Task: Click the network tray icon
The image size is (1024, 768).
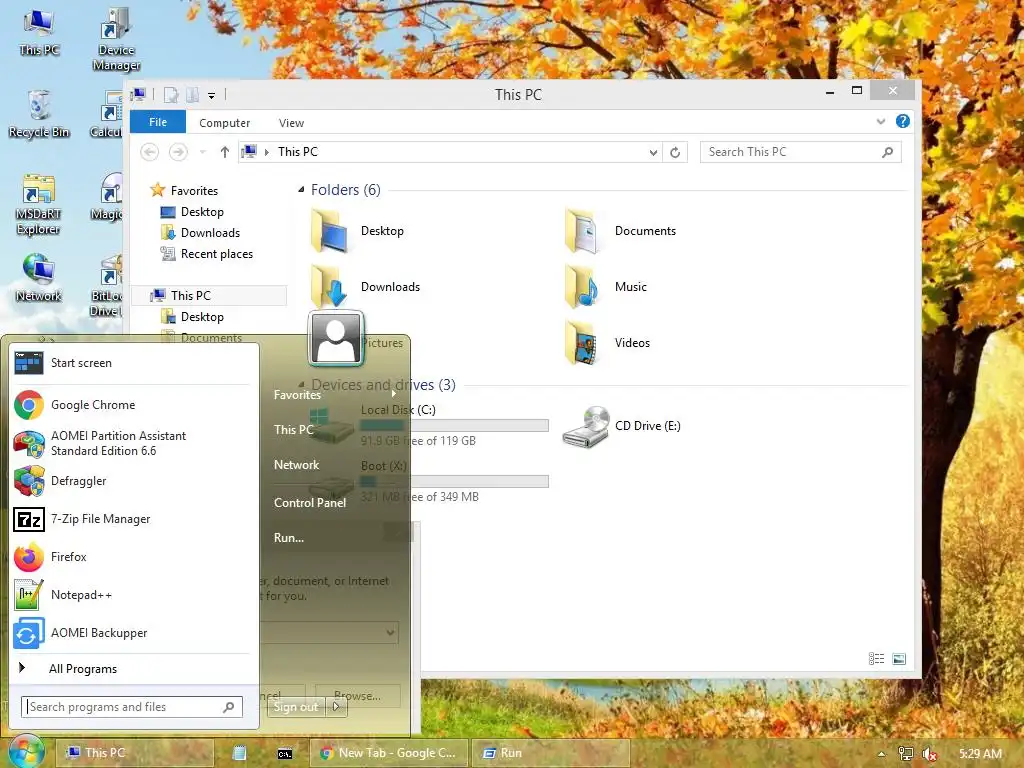Action: point(905,754)
